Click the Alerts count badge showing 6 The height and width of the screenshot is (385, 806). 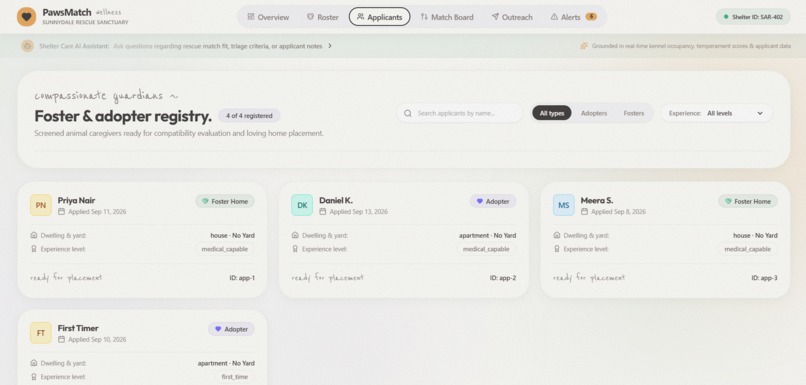591,16
